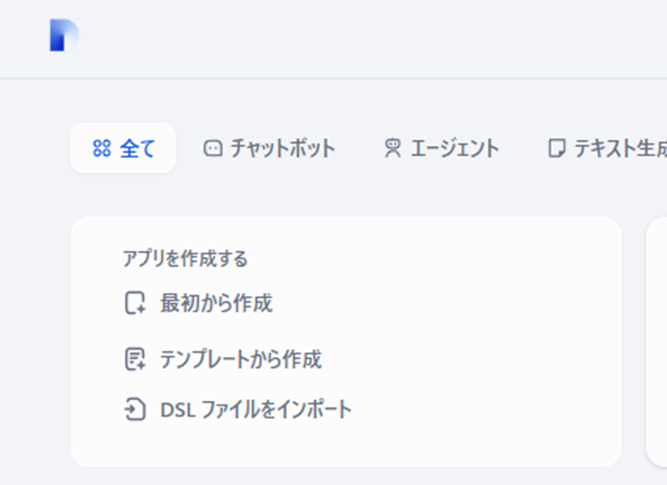Click the text generation note icon
The height and width of the screenshot is (485, 667).
point(556,148)
